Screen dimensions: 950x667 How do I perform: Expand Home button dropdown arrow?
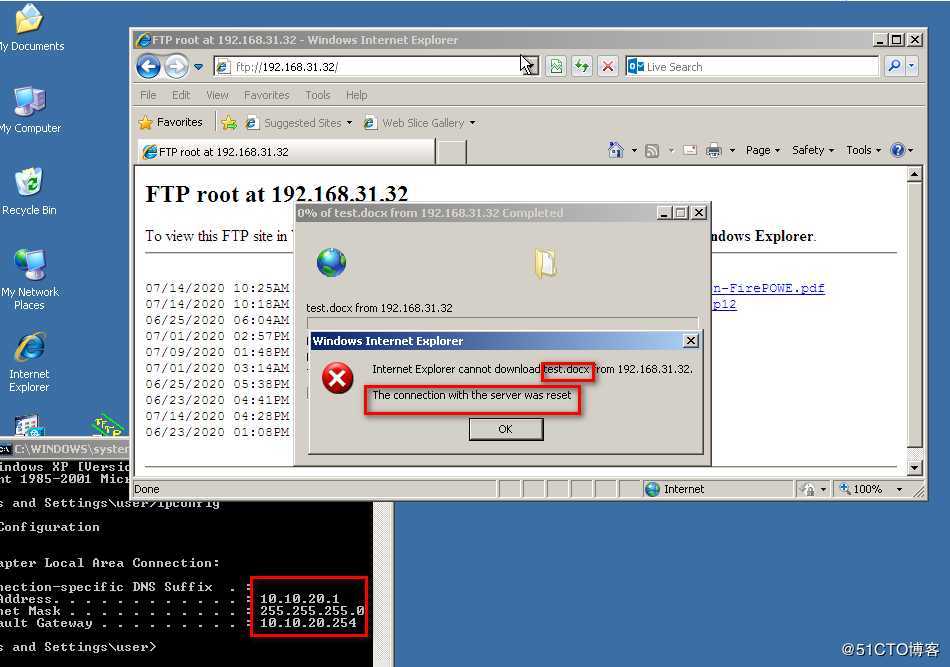(x=634, y=150)
